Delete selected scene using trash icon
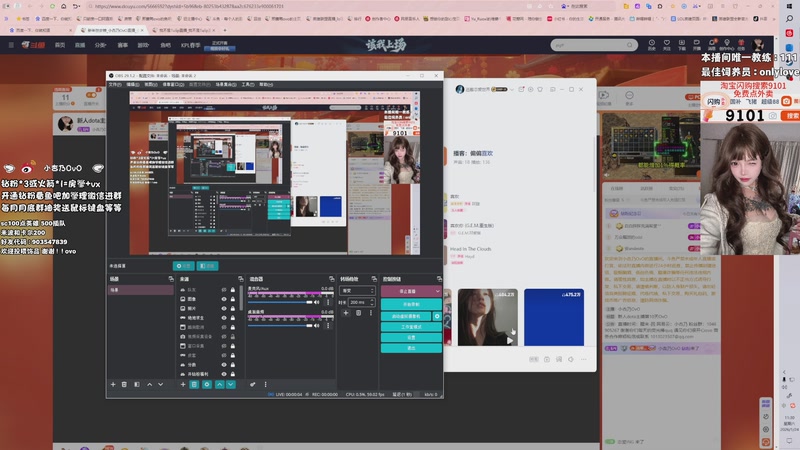This screenshot has width=800, height=450. tap(124, 384)
